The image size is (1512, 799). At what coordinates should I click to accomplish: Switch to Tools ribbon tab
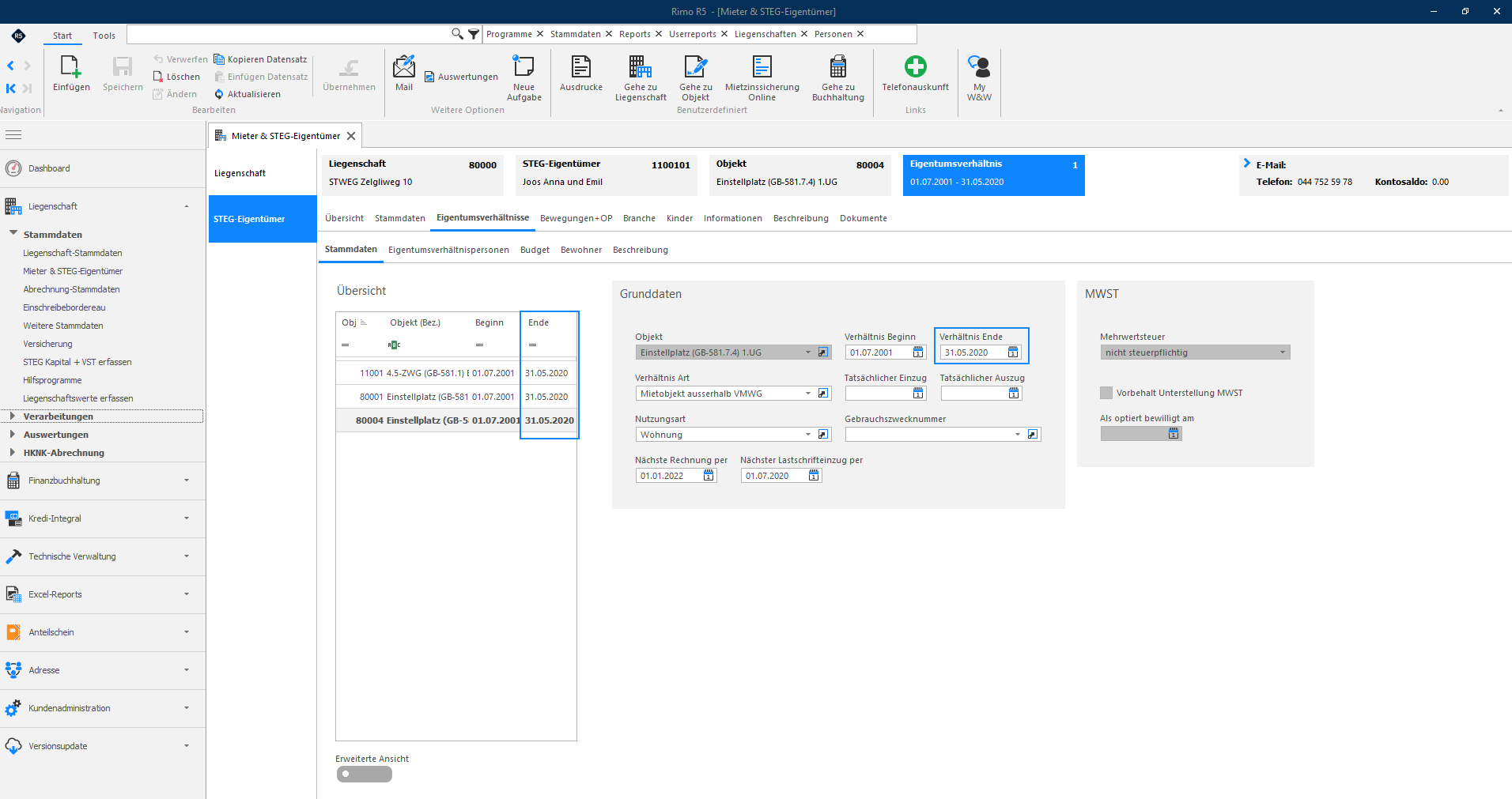coord(104,36)
